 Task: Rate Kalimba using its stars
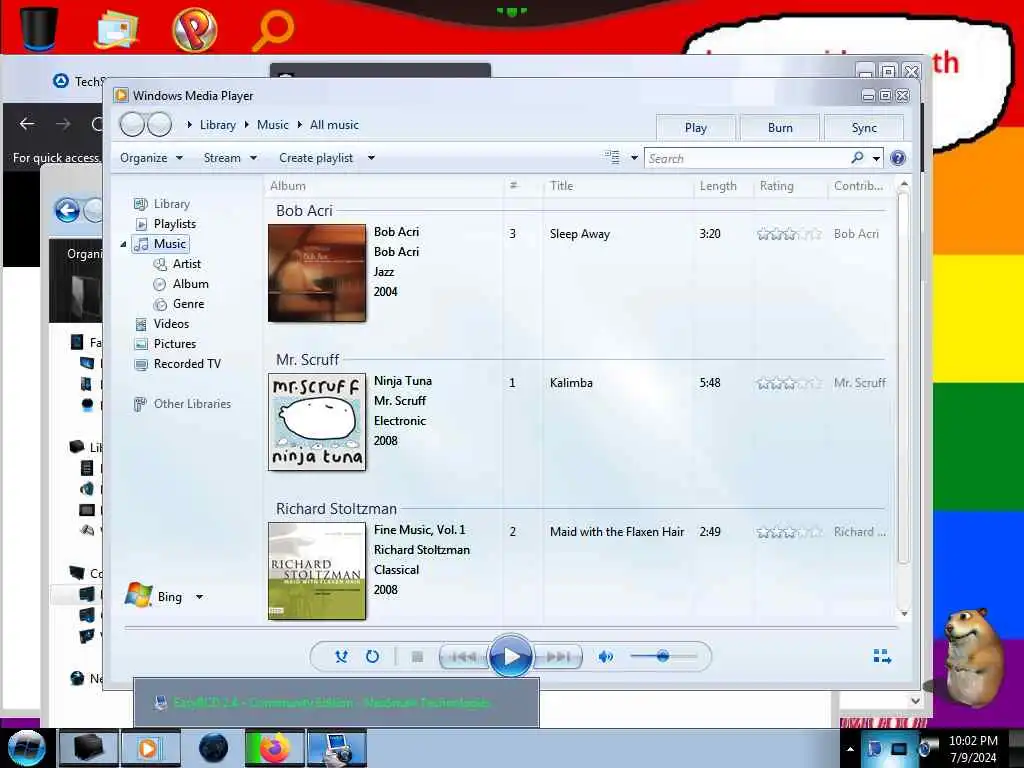pyautogui.click(x=789, y=383)
